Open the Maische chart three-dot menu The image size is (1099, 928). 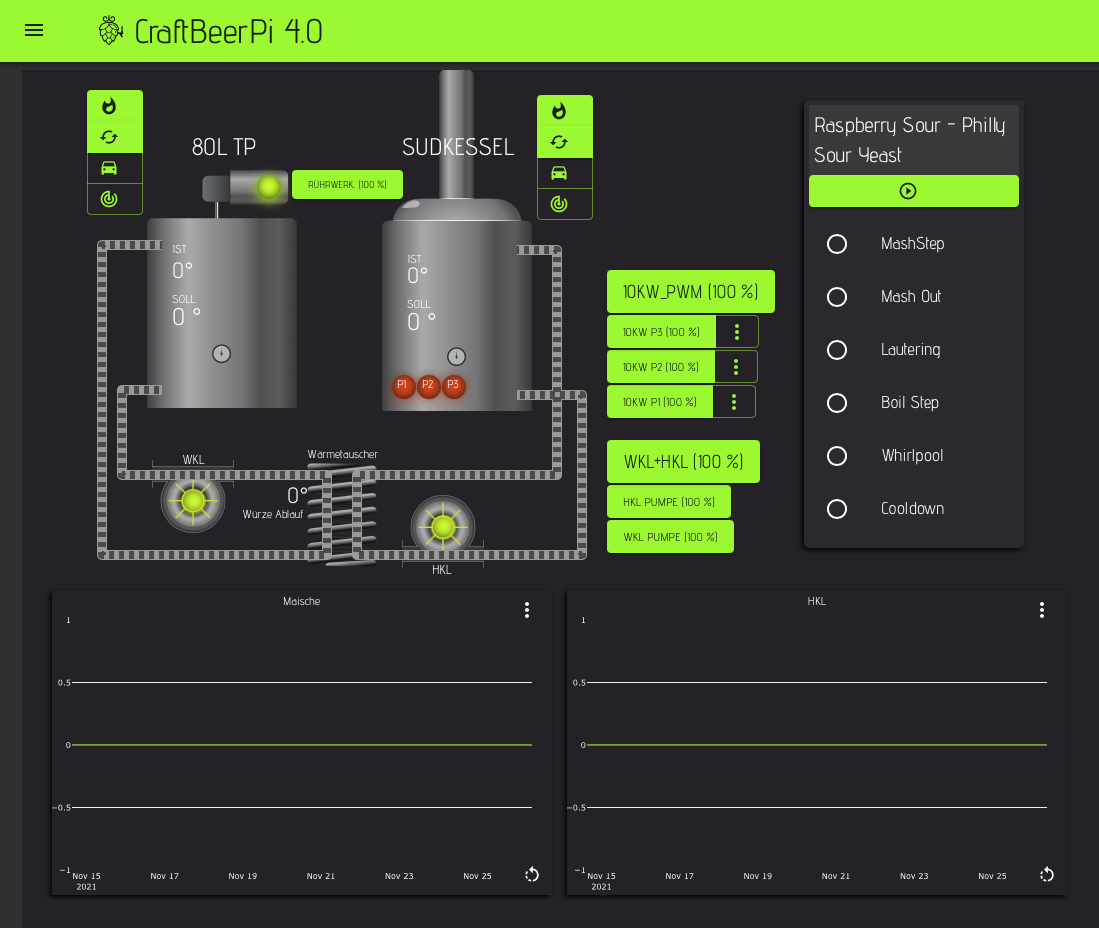(x=527, y=610)
